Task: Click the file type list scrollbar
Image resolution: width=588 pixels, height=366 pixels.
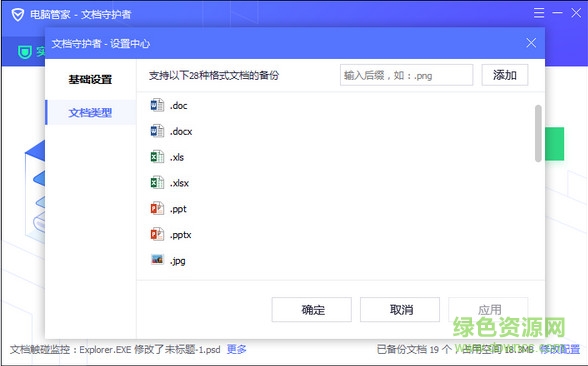Action: pyautogui.click(x=538, y=134)
